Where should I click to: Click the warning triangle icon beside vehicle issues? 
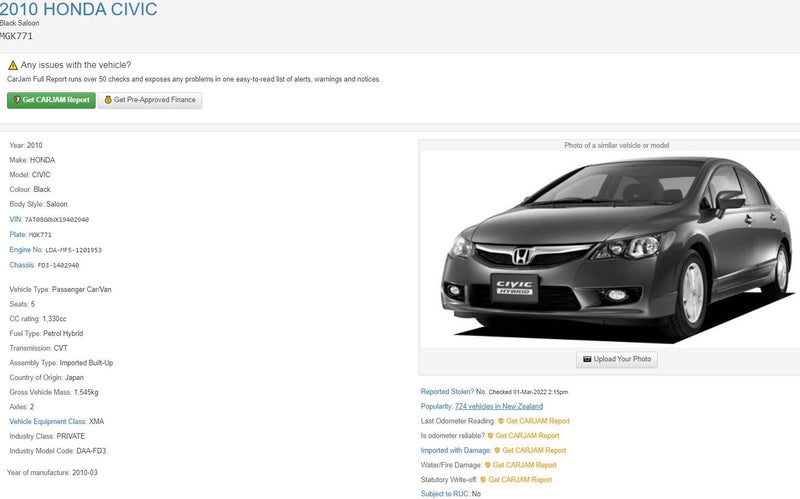[x=13, y=65]
